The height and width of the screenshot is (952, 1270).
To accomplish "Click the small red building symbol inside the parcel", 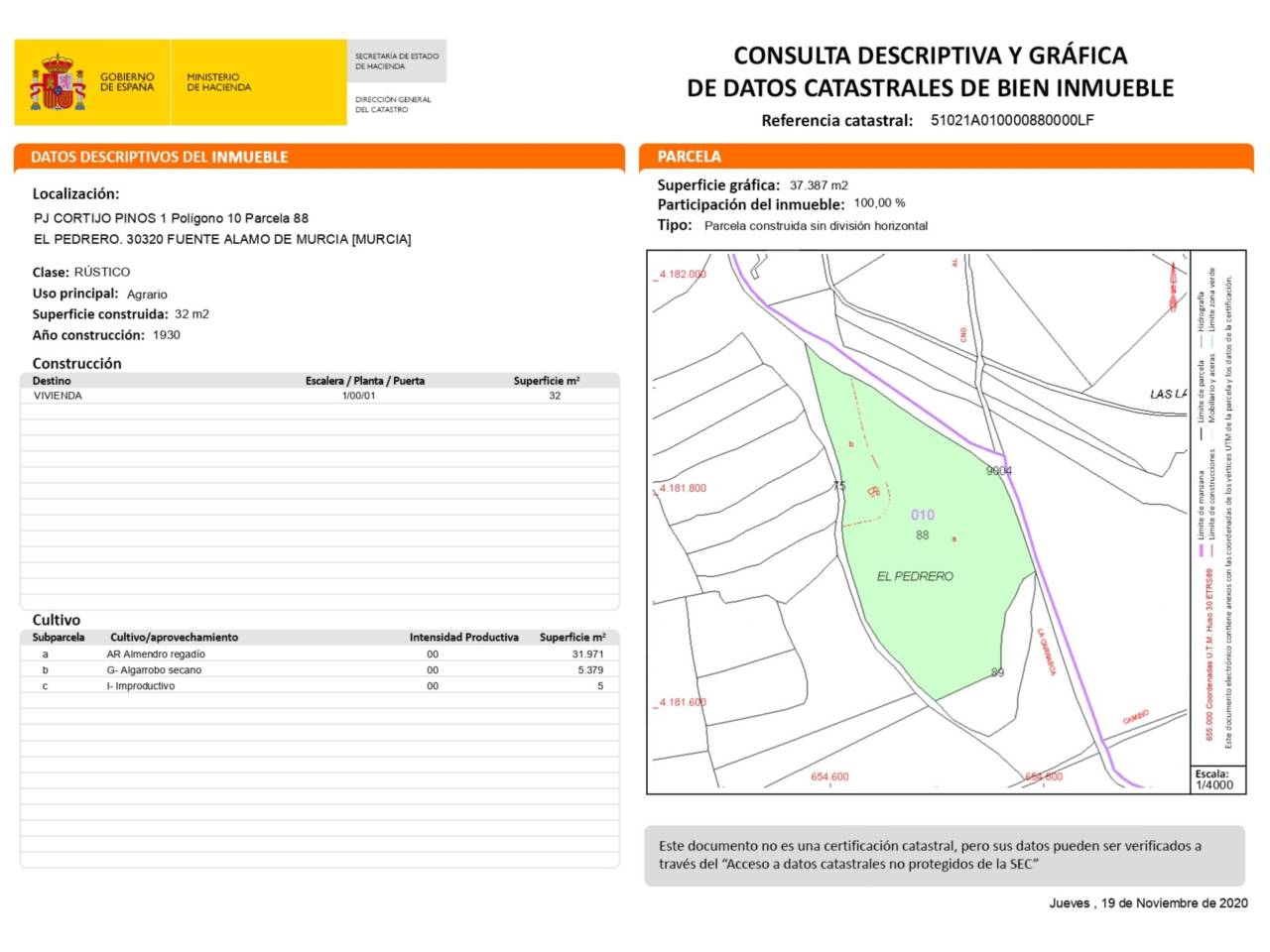I will pos(874,491).
